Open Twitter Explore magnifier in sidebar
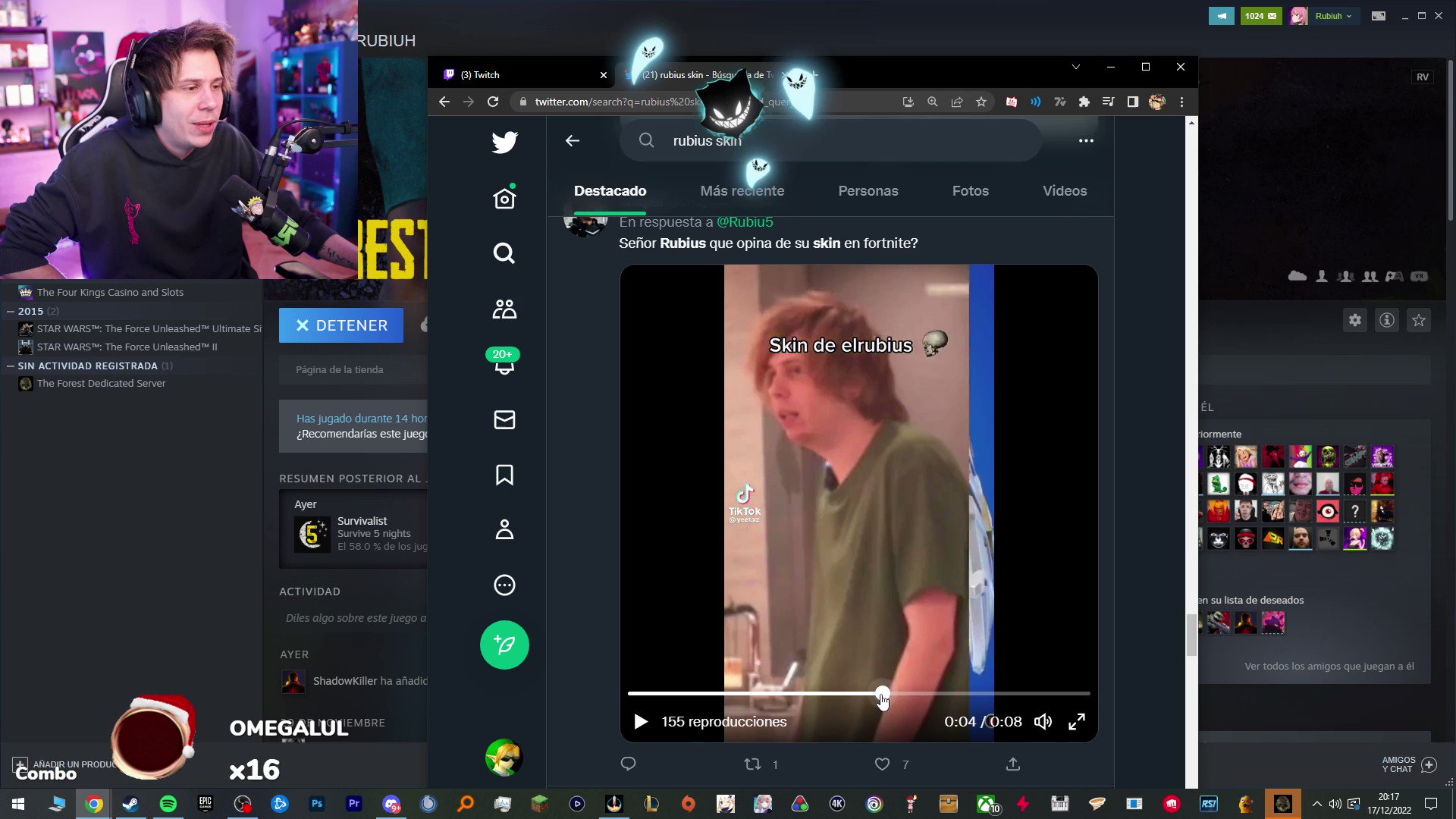 coord(504,253)
